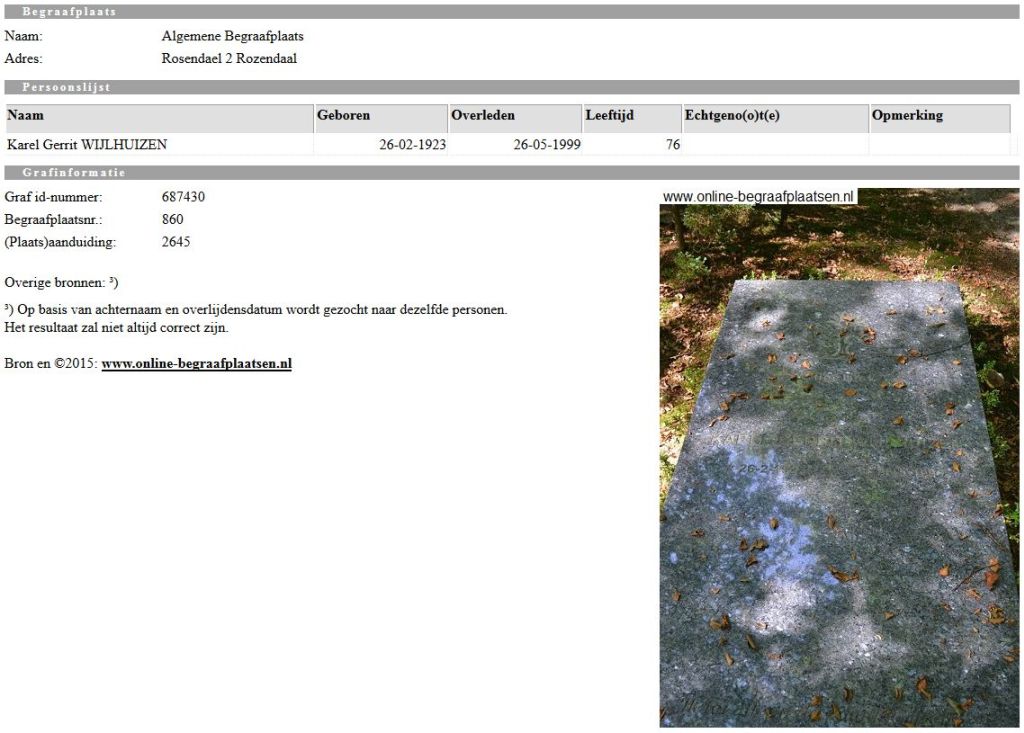Click the address Rosendael 2 Rozendaal
This screenshot has width=1024, height=733.
pos(229,59)
